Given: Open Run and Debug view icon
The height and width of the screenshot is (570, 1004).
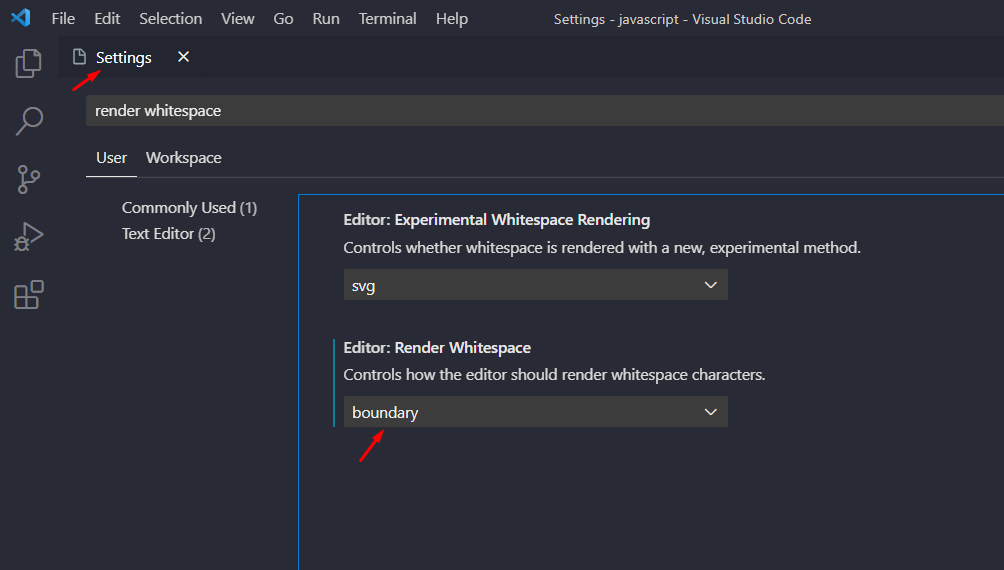Looking at the screenshot, I should 29,237.
